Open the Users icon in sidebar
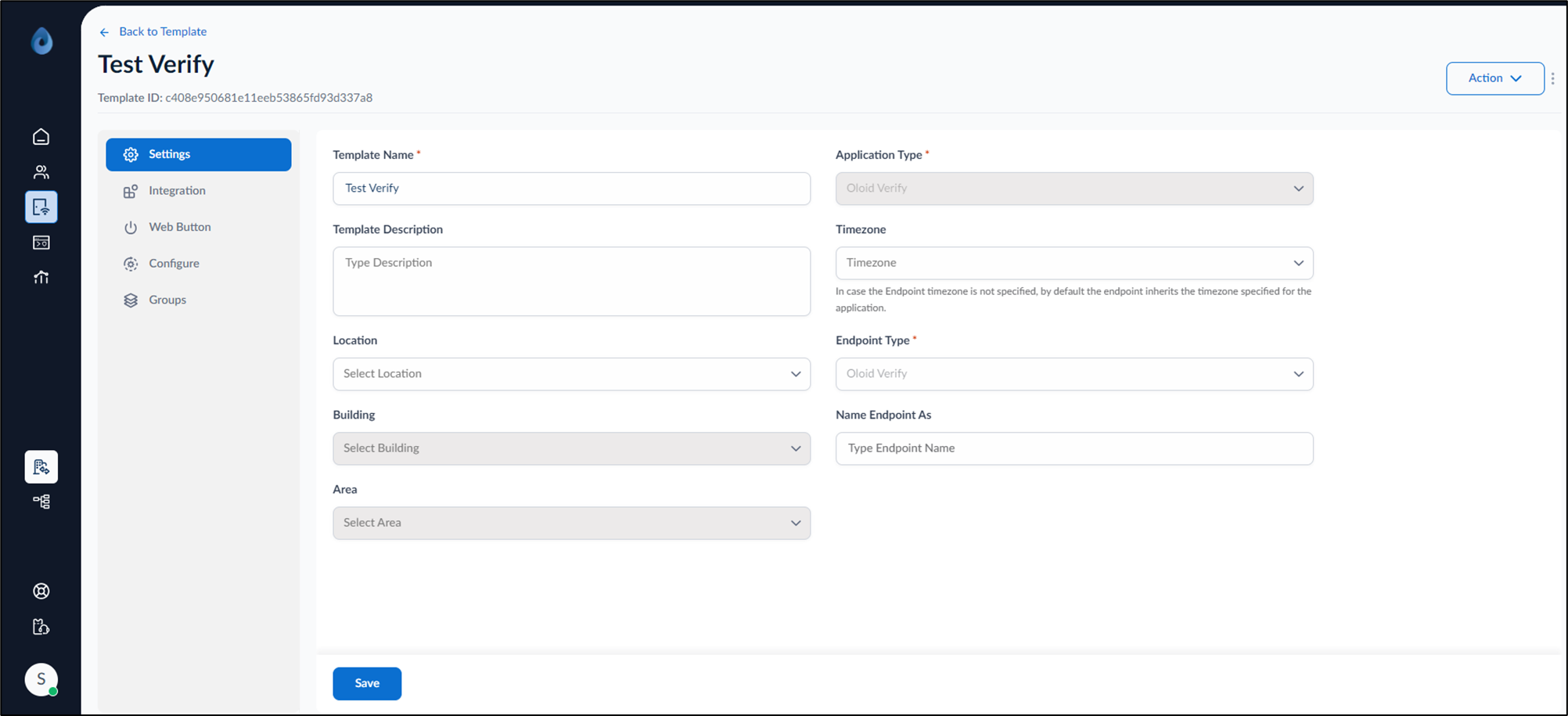Screen dimensions: 1568x716 click(x=41, y=172)
